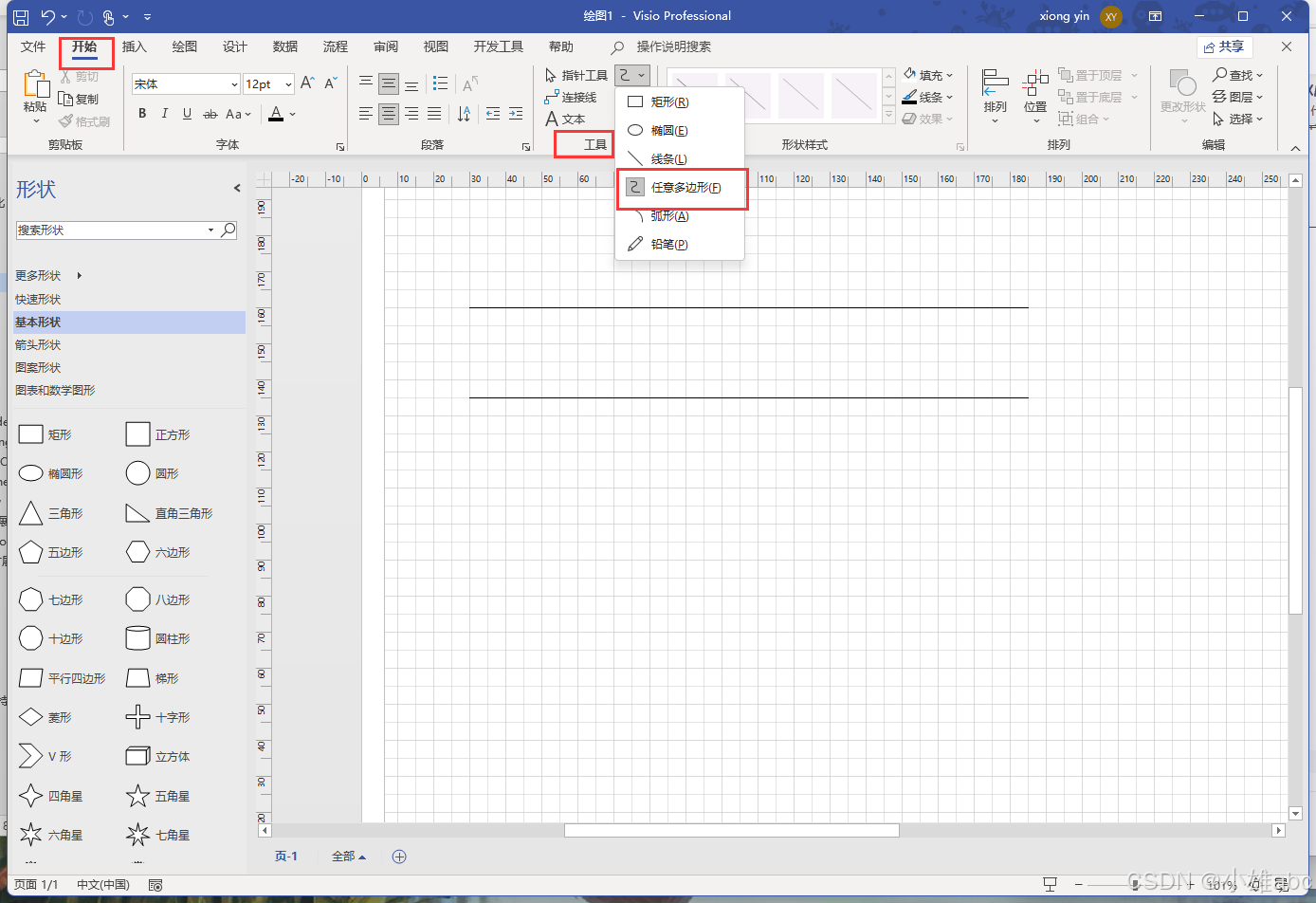This screenshot has height=903, width=1316.
Task: Select the 指针工具 pointer tool
Action: tap(576, 75)
